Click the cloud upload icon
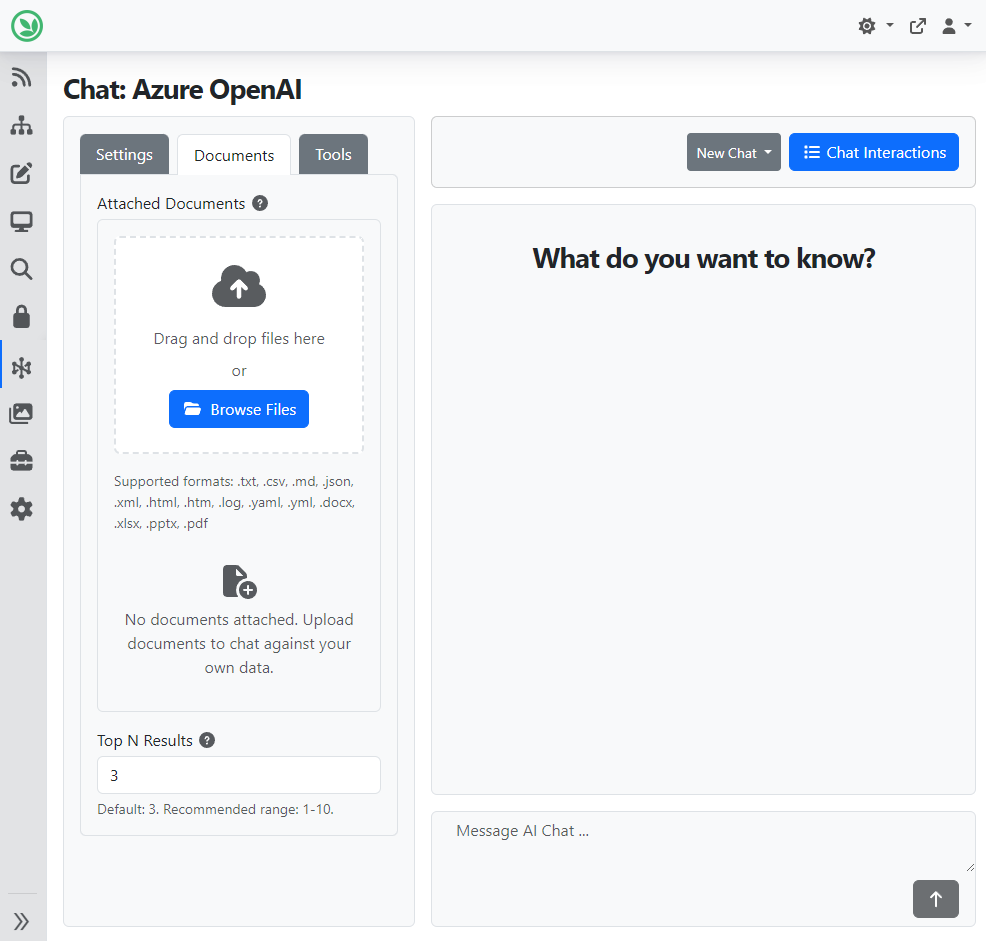The image size is (986, 941). (x=239, y=286)
